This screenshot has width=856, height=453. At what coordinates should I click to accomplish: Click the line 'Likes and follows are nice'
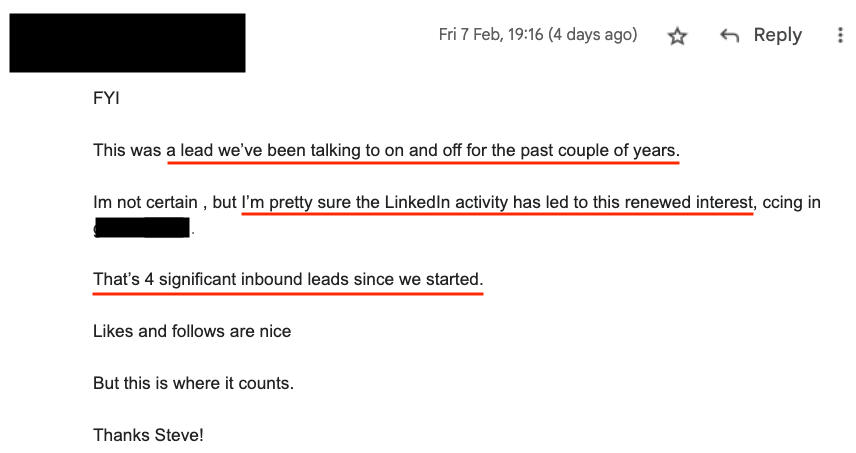point(192,331)
